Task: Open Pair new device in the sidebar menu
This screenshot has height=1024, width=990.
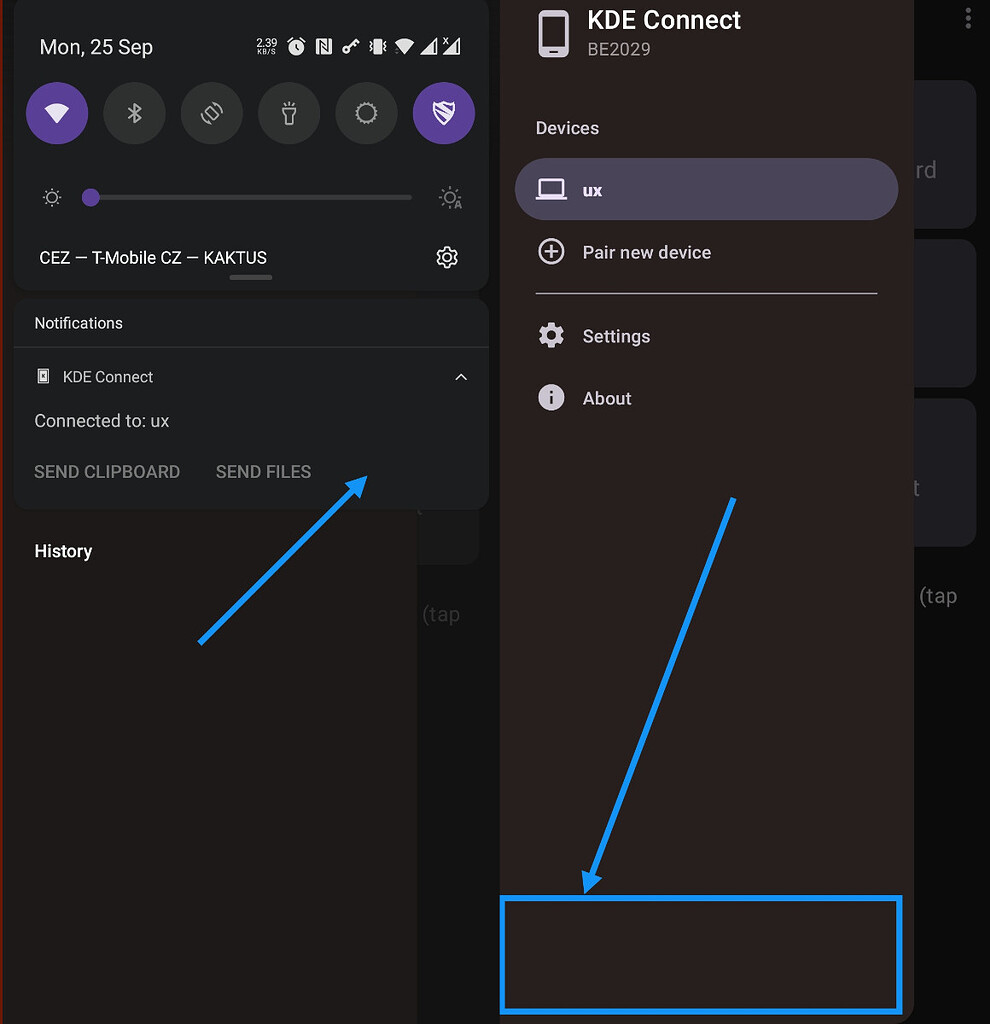Action: tap(646, 252)
